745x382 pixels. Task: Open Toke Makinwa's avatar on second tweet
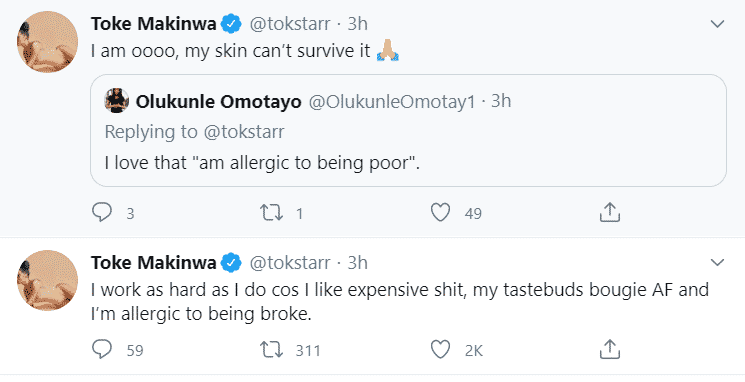(48, 280)
